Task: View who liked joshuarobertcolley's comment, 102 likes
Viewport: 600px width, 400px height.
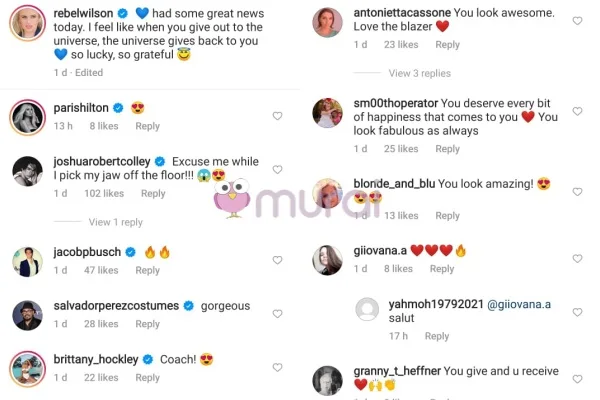Action: pyautogui.click(x=104, y=193)
